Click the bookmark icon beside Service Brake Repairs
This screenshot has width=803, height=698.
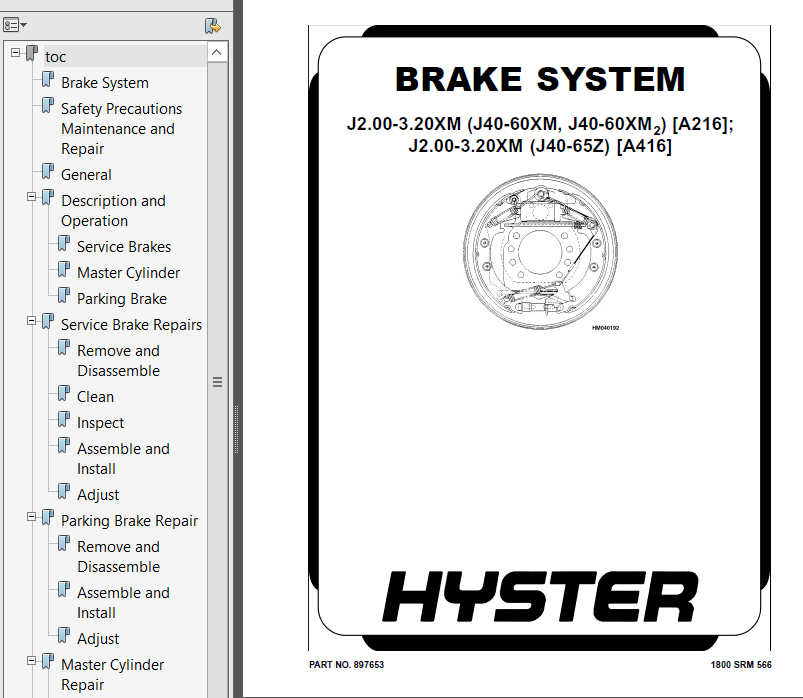pos(48,322)
